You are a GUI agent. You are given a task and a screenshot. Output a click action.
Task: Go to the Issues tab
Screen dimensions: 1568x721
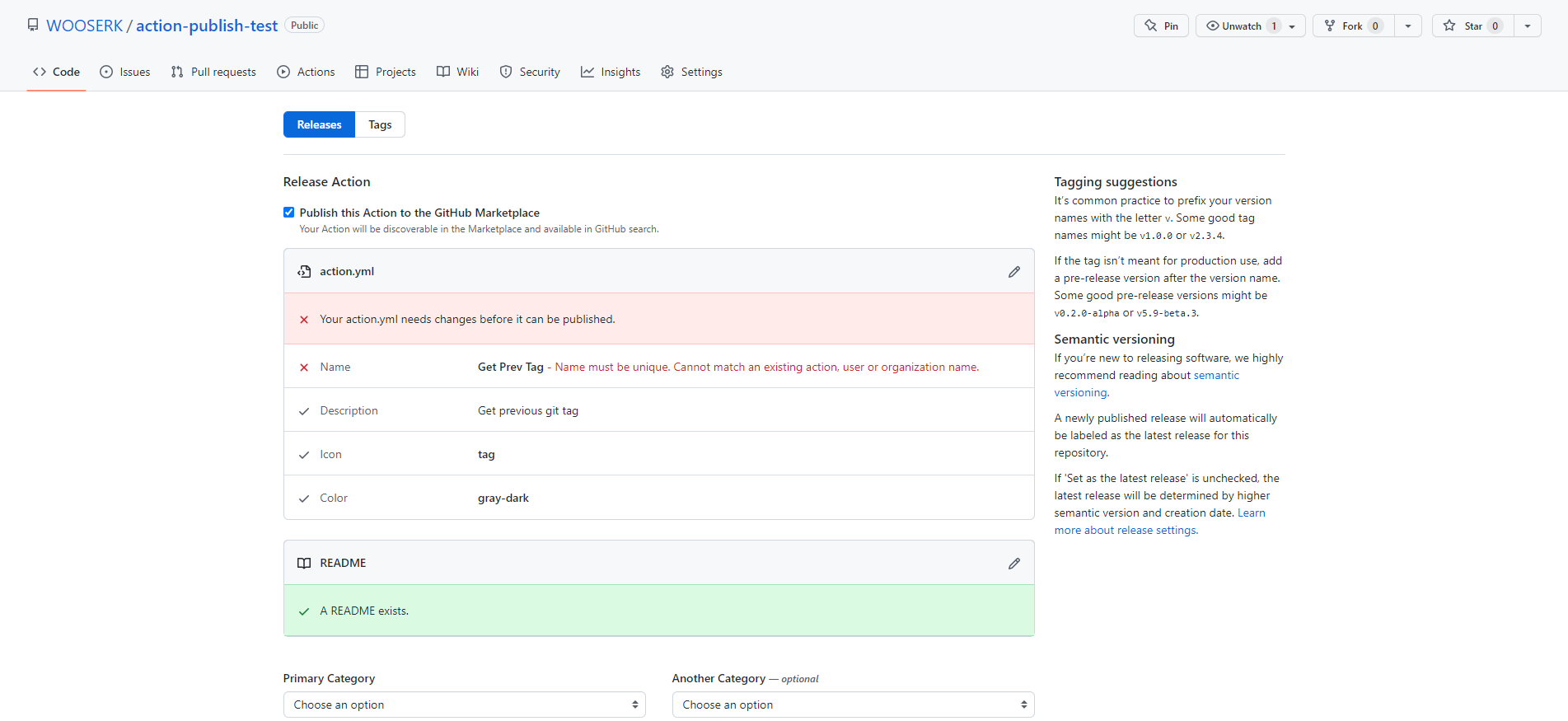pos(125,72)
